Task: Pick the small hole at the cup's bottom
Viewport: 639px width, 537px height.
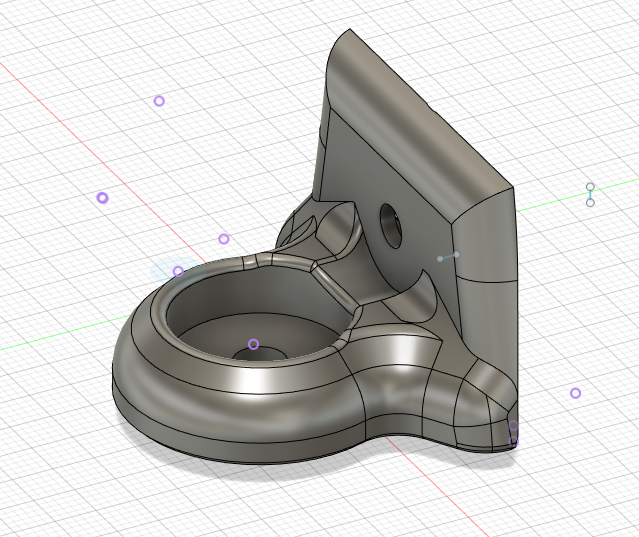Action: (260, 354)
